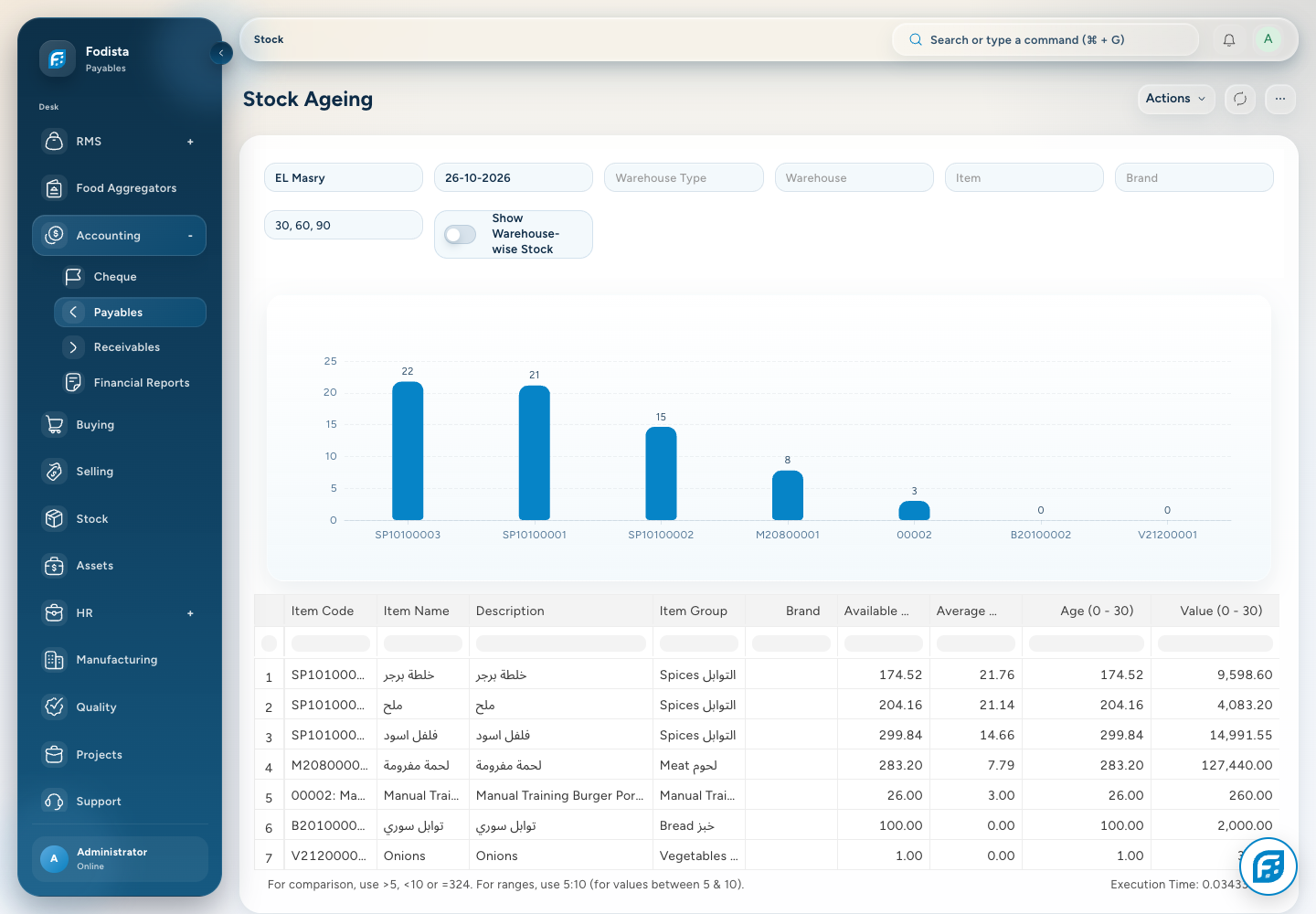Toggle Show Warehouse-wise Stock switch

coord(461,235)
